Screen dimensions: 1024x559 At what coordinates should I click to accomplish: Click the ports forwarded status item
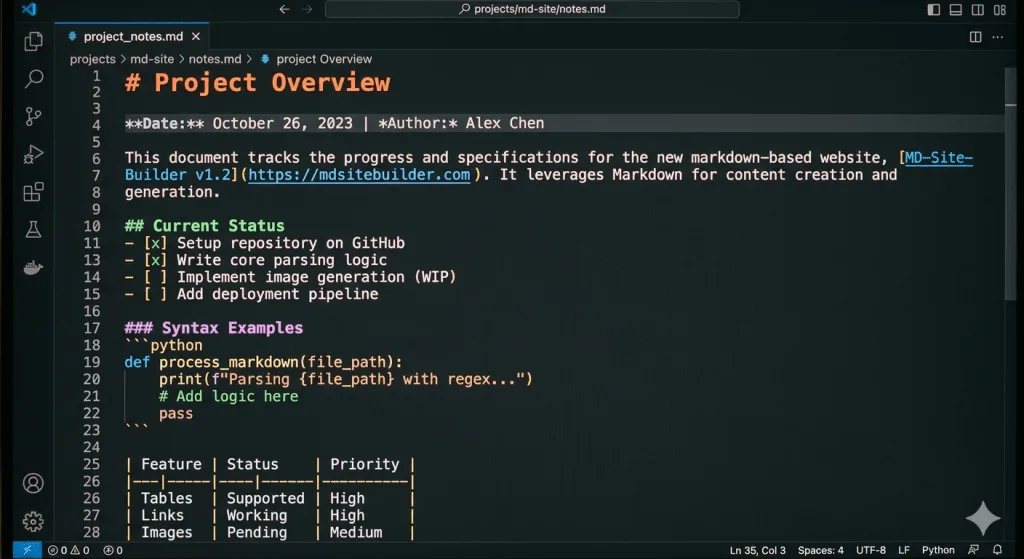[113, 551]
